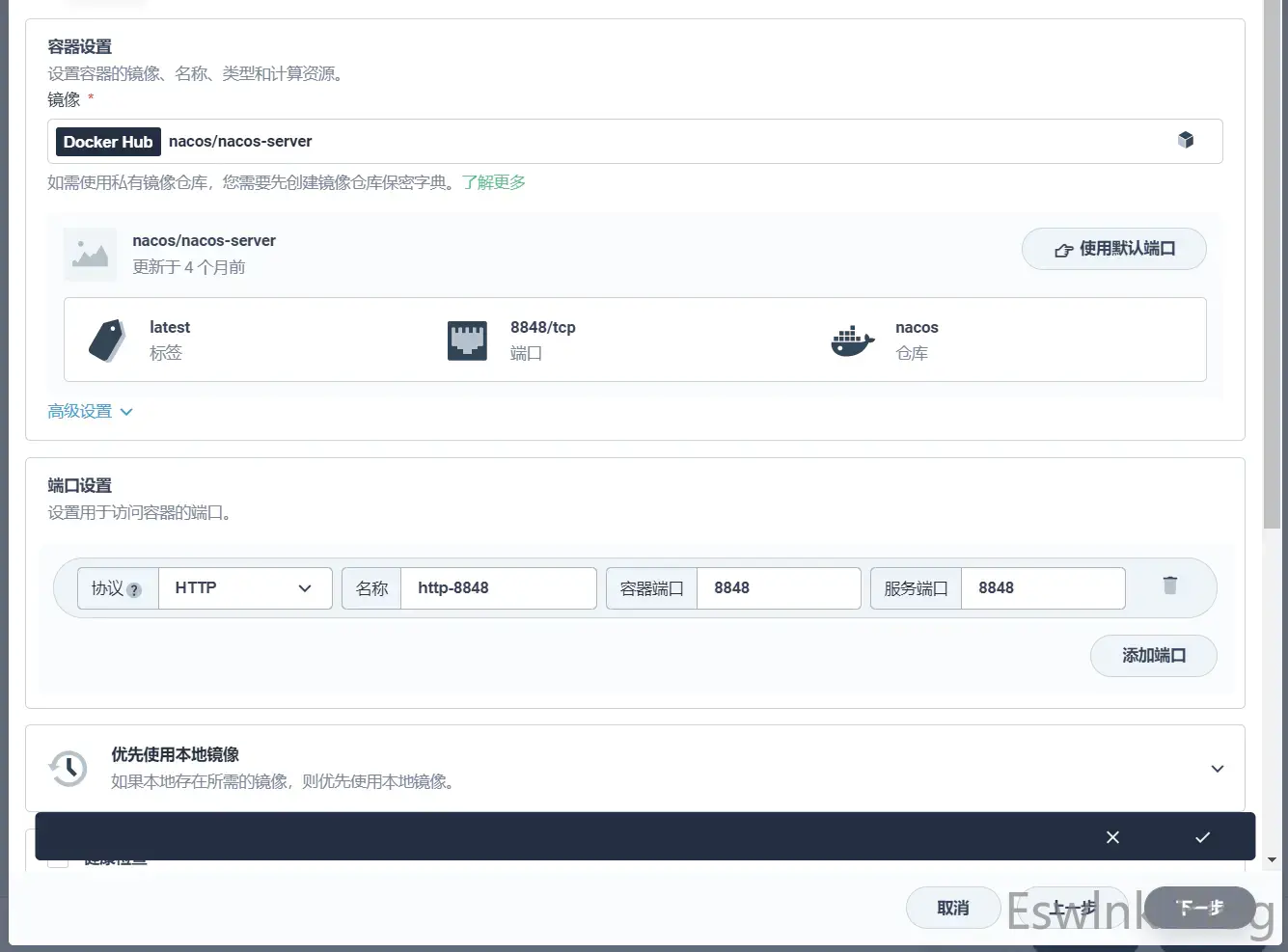Click the 添加端口 button

[x=1153, y=656]
